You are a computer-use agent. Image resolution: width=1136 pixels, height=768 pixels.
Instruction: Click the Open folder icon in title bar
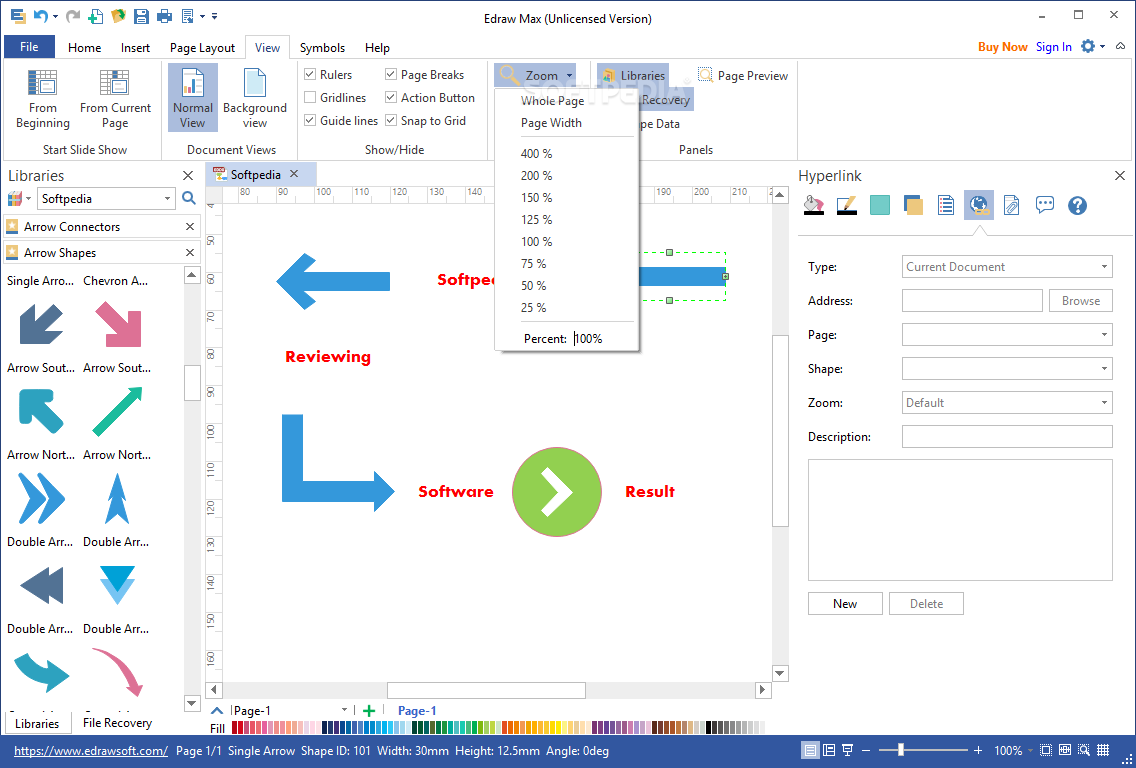tap(118, 16)
